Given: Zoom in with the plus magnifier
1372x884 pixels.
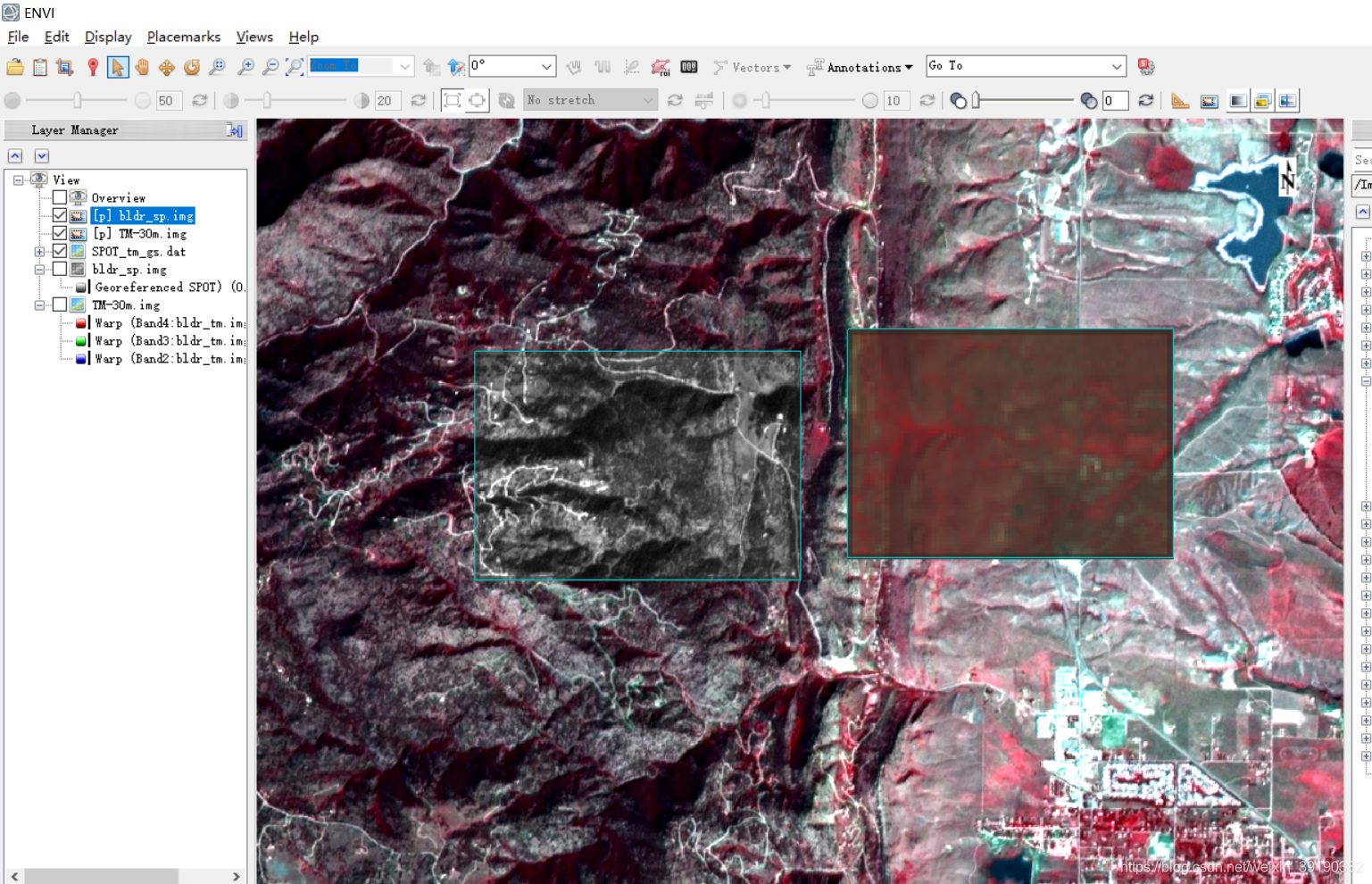Looking at the screenshot, I should (x=245, y=67).
